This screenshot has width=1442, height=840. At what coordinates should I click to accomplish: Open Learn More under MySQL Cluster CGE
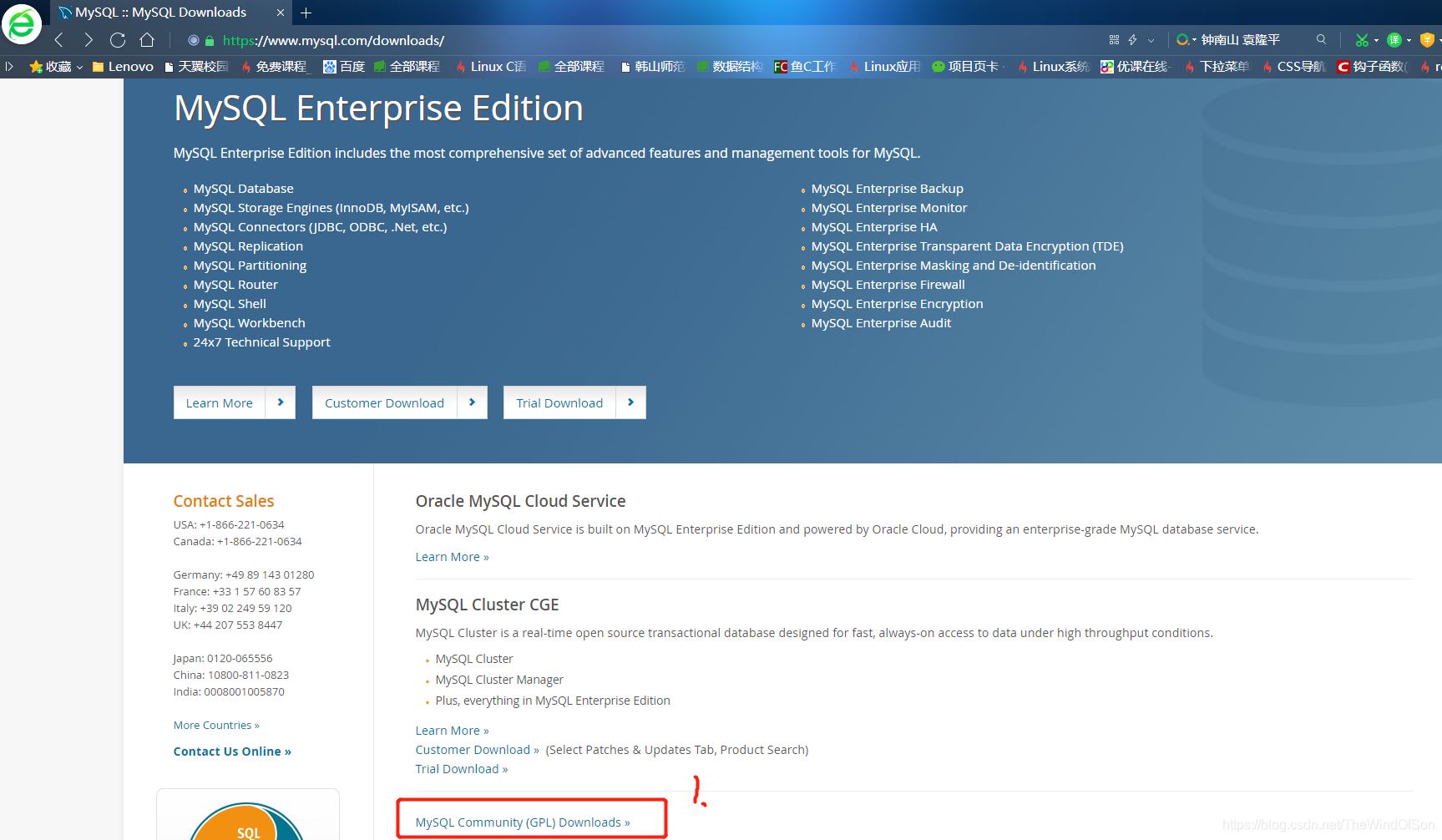pyautogui.click(x=452, y=731)
